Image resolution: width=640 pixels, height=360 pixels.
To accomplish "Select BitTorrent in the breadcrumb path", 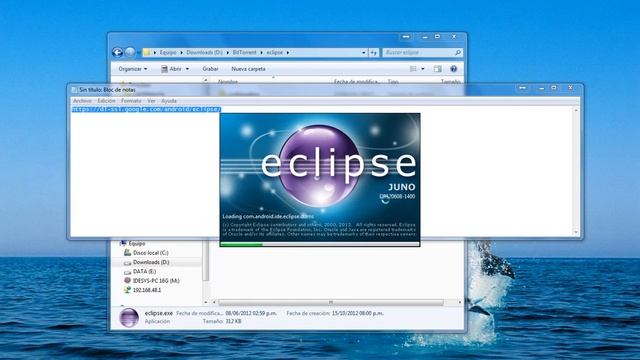I will [244, 53].
